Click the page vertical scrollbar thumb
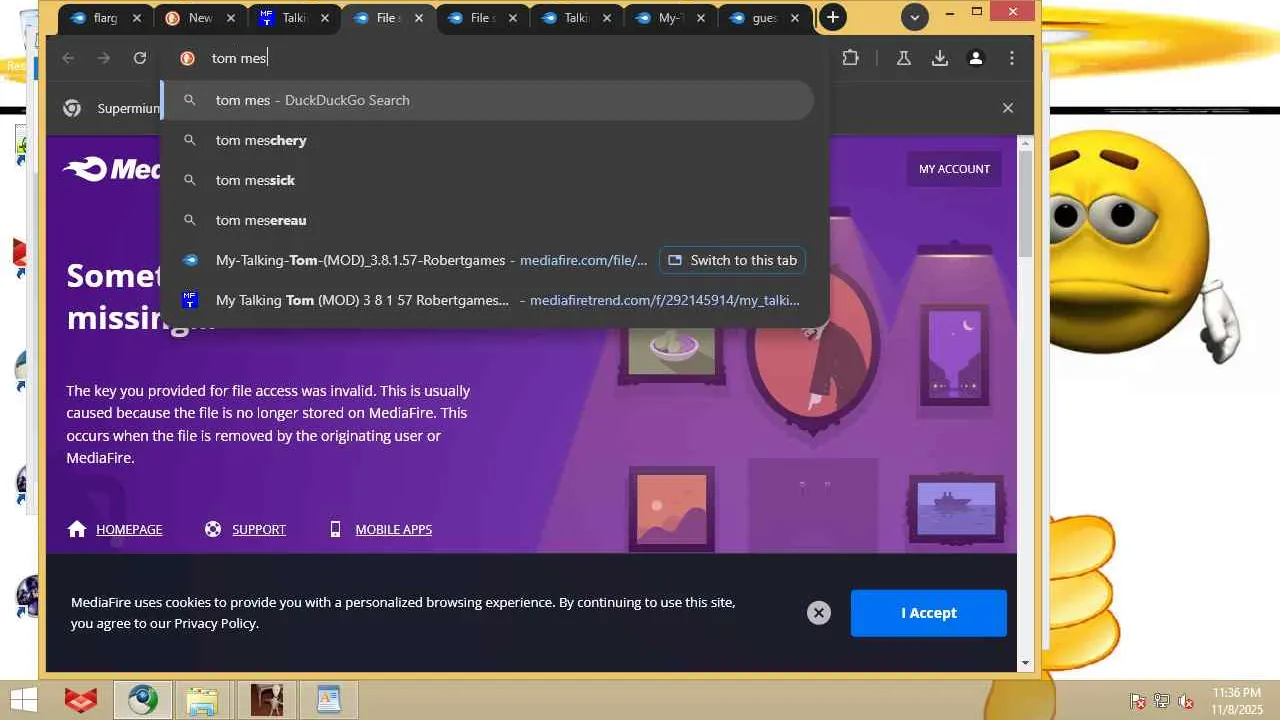1280x720 pixels. click(1025, 205)
